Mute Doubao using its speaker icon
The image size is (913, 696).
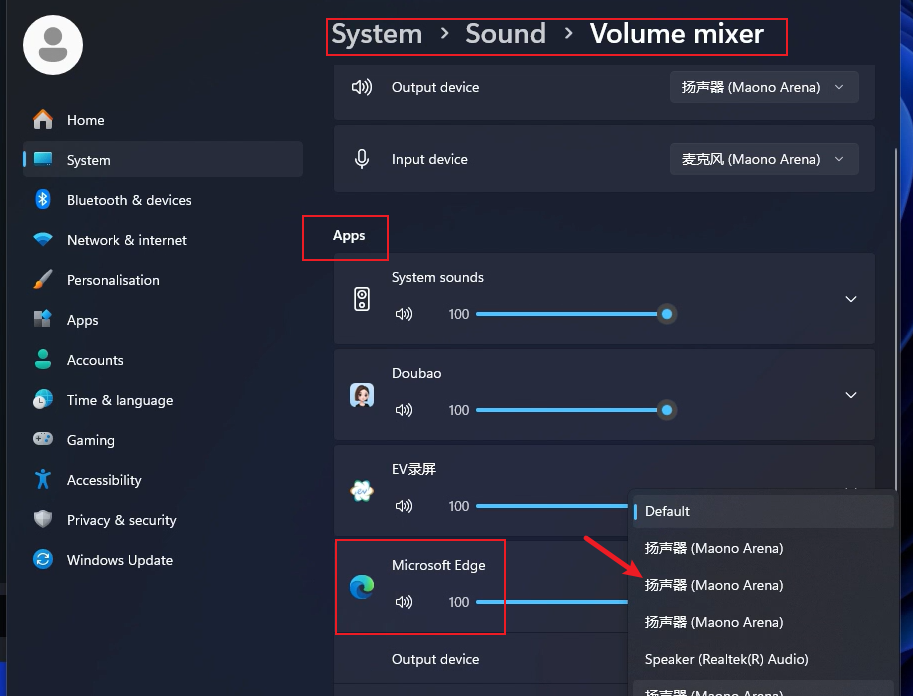click(x=404, y=410)
